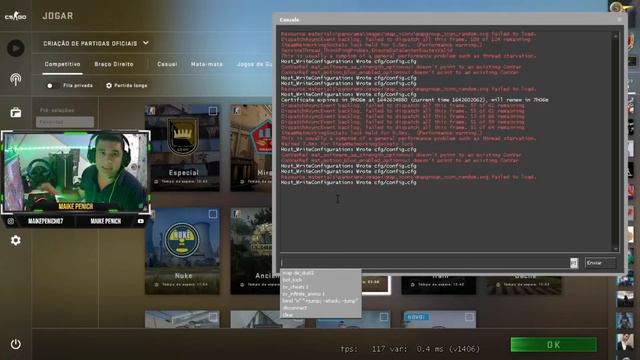Click the console command input field
This screenshot has width=640, height=360.
[424, 263]
